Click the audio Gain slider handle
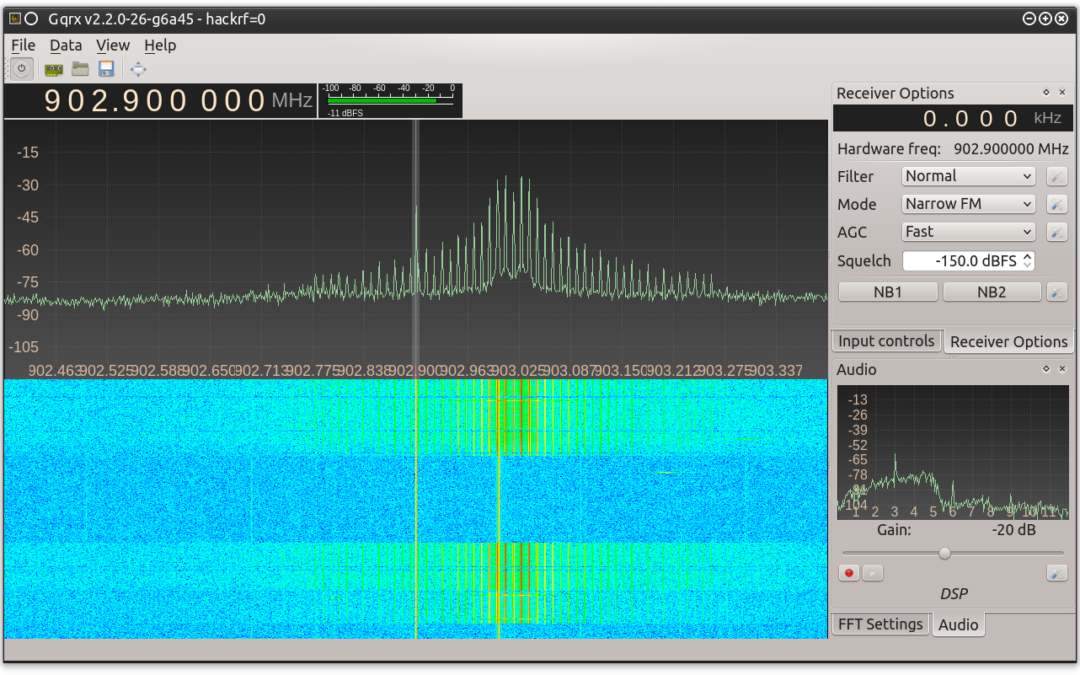Screen dimensions: 1080x675 point(944,552)
